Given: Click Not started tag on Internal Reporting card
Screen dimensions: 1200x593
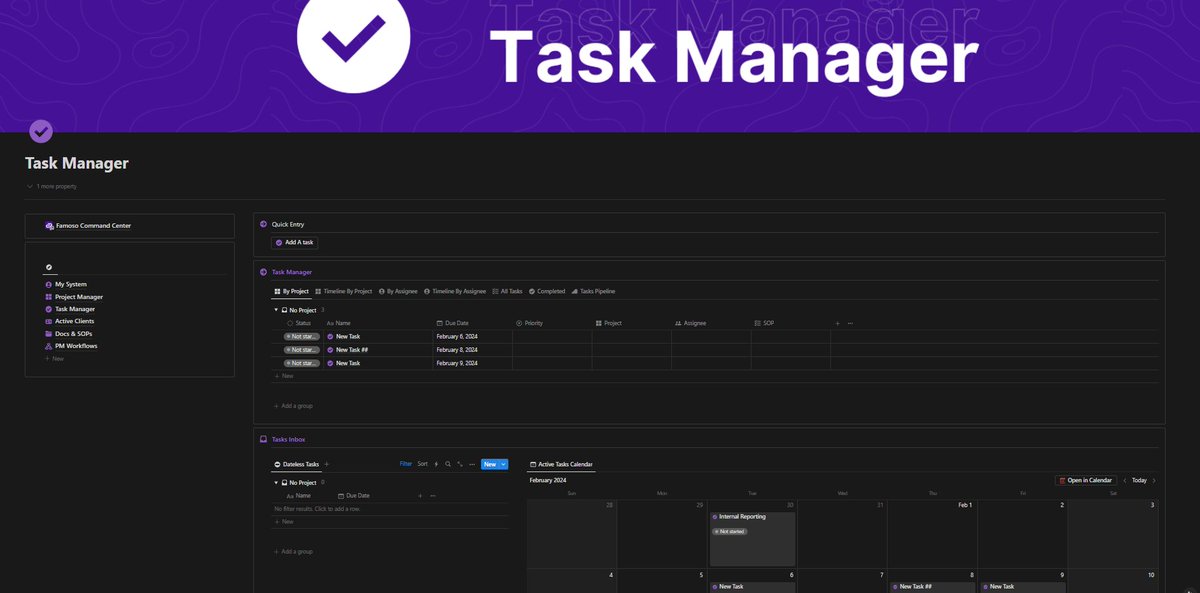Looking at the screenshot, I should (x=730, y=531).
